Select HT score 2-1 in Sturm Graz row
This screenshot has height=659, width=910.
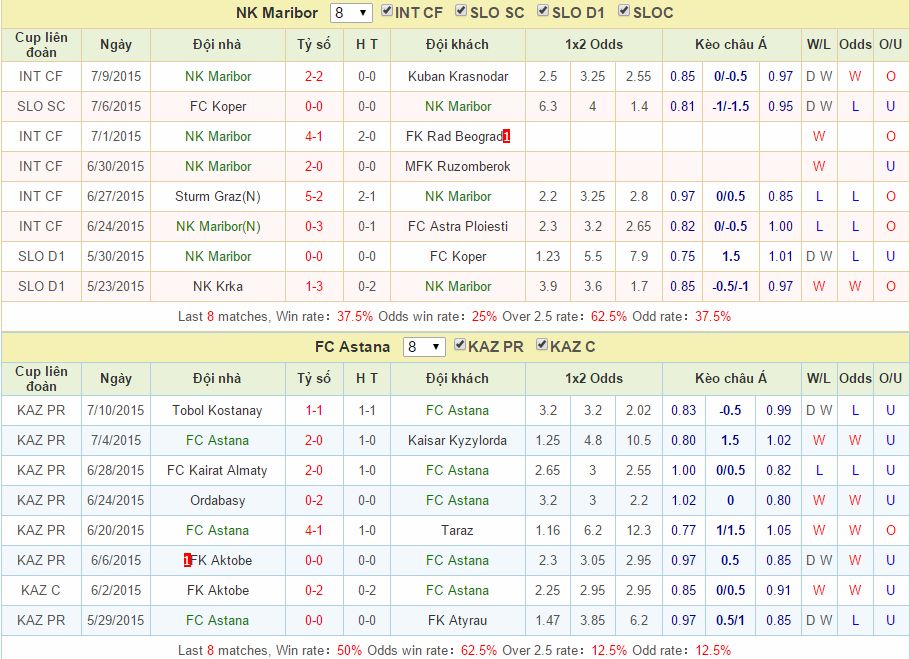367,197
